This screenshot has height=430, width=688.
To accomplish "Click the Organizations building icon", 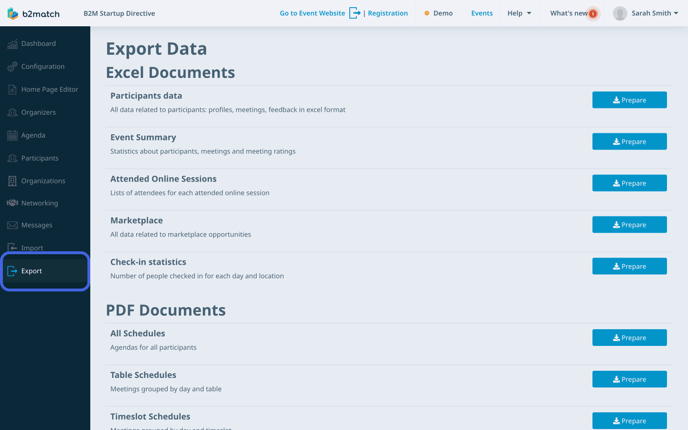I will coord(12,181).
